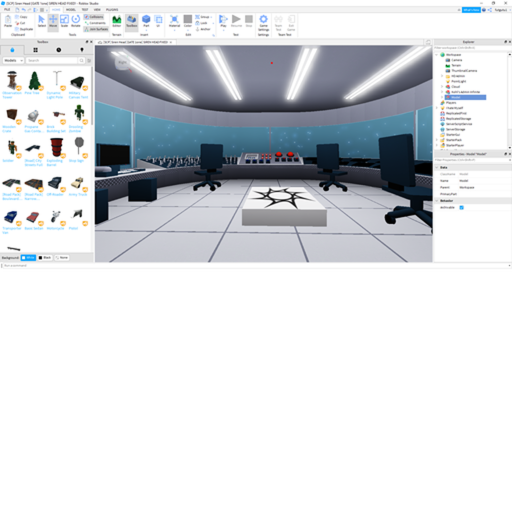Click Lock in the Edit group
The height and width of the screenshot is (512, 512).
point(201,23)
